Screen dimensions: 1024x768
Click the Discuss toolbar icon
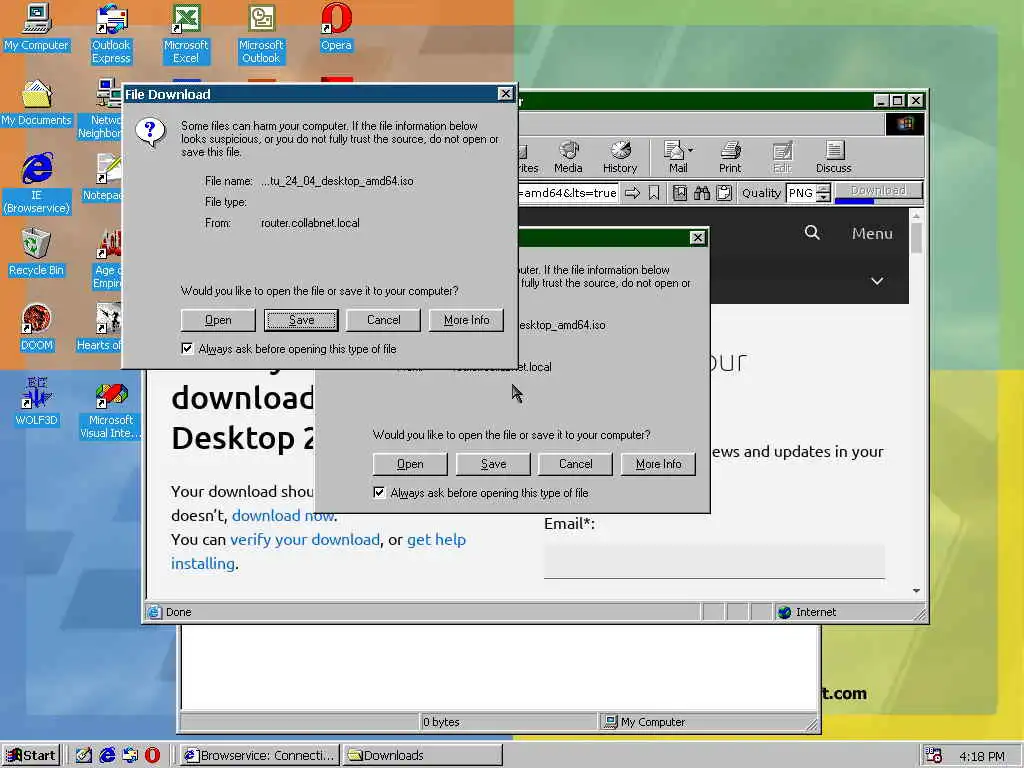pyautogui.click(x=833, y=157)
